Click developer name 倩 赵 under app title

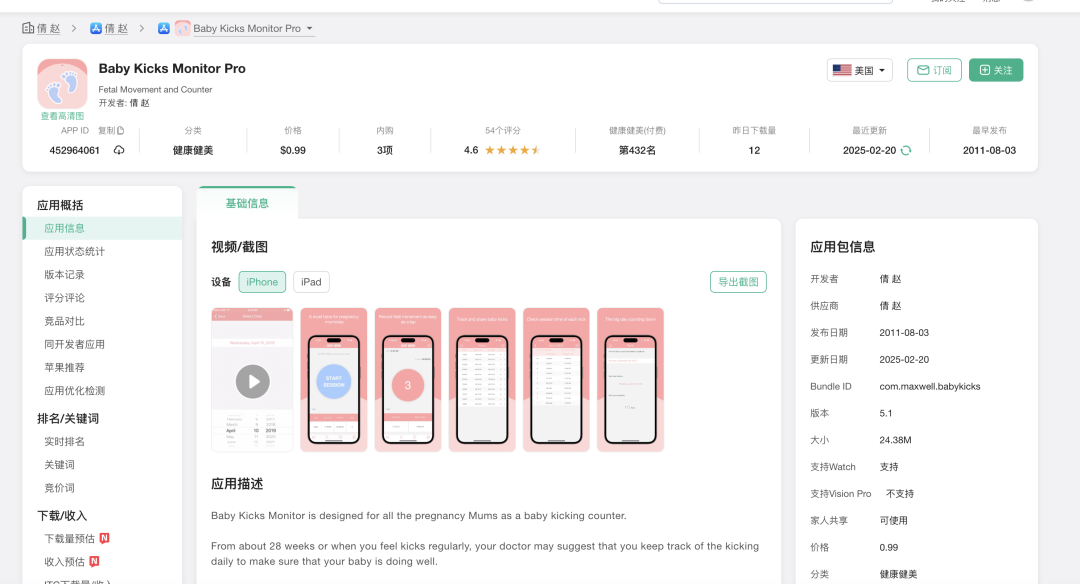point(139,103)
